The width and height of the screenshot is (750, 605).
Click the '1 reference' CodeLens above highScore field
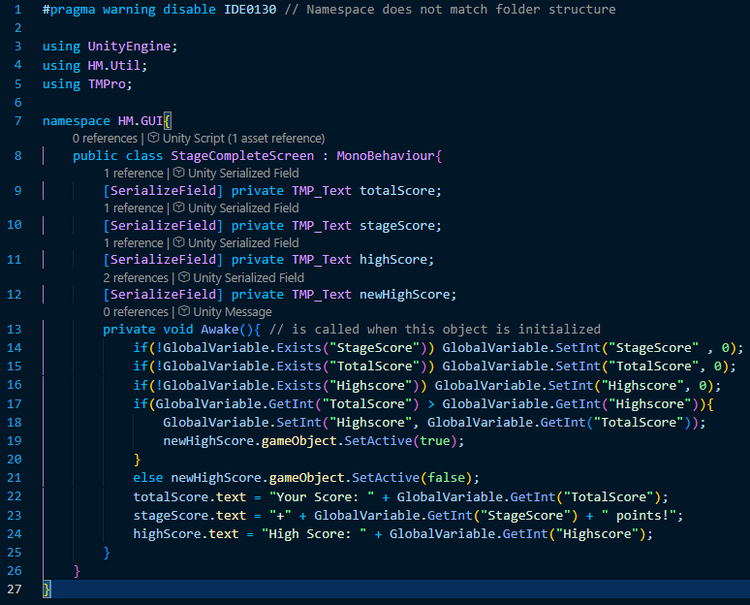[133, 243]
